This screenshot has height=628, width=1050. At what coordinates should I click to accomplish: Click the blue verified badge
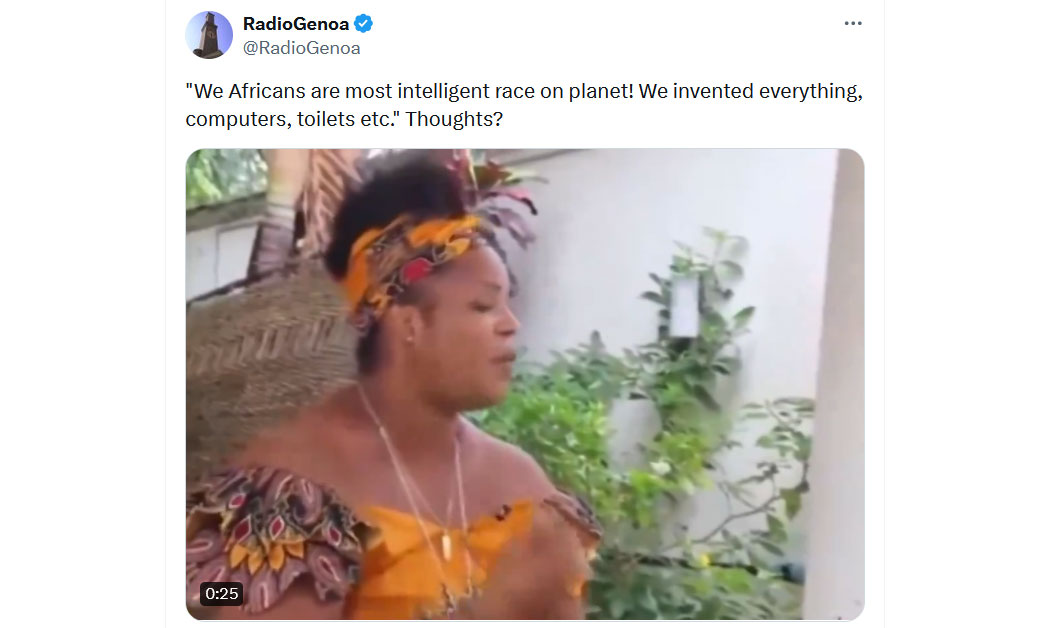[x=364, y=23]
